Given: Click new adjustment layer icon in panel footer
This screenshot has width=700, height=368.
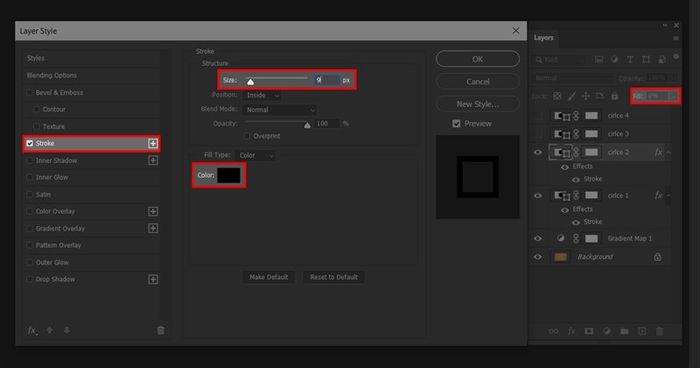Looking at the screenshot, I should pos(606,331).
